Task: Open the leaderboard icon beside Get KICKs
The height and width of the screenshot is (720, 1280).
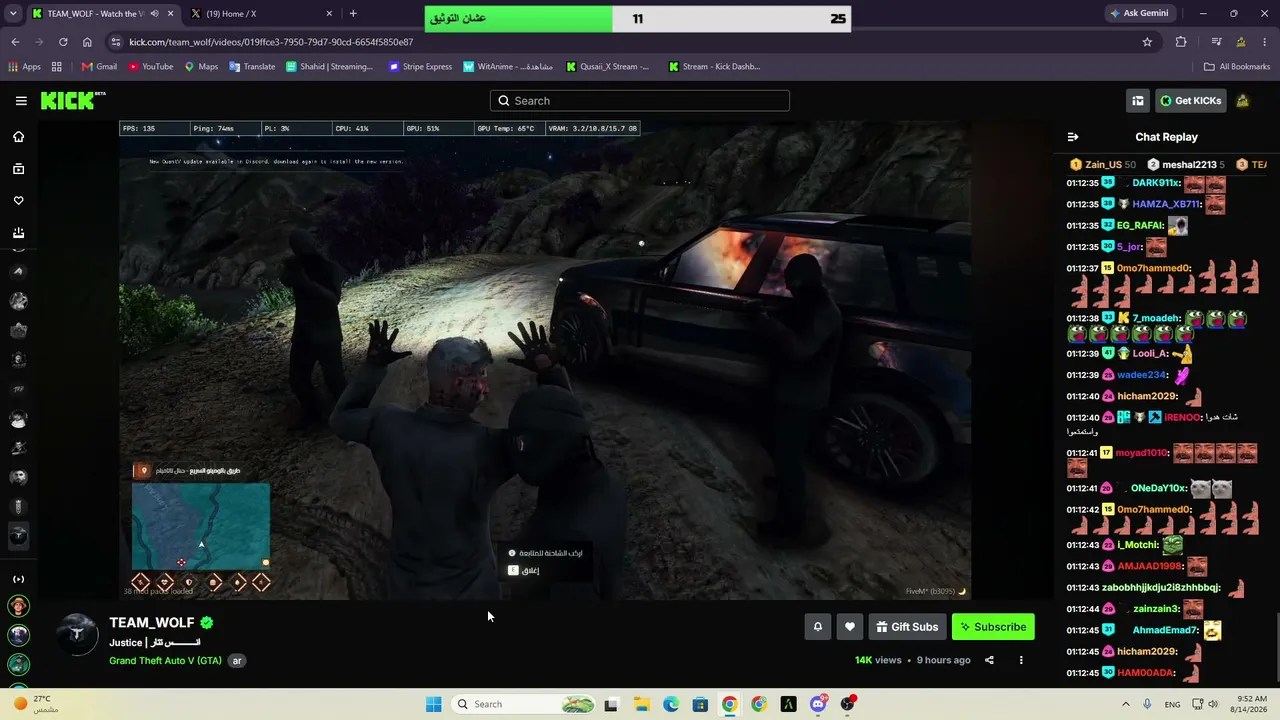Action: click(1138, 100)
